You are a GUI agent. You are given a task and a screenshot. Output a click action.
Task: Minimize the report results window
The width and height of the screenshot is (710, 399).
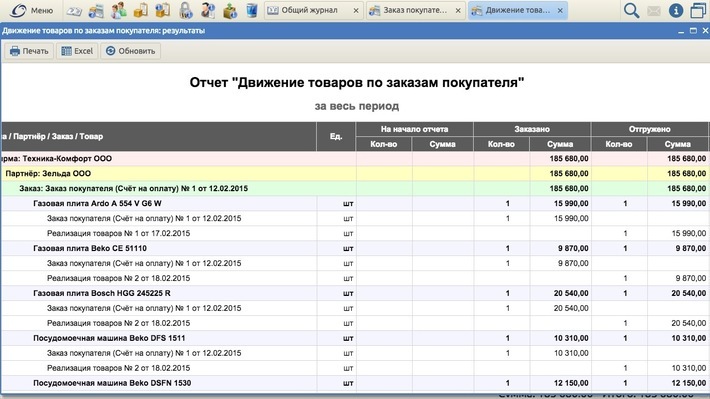[681, 31]
